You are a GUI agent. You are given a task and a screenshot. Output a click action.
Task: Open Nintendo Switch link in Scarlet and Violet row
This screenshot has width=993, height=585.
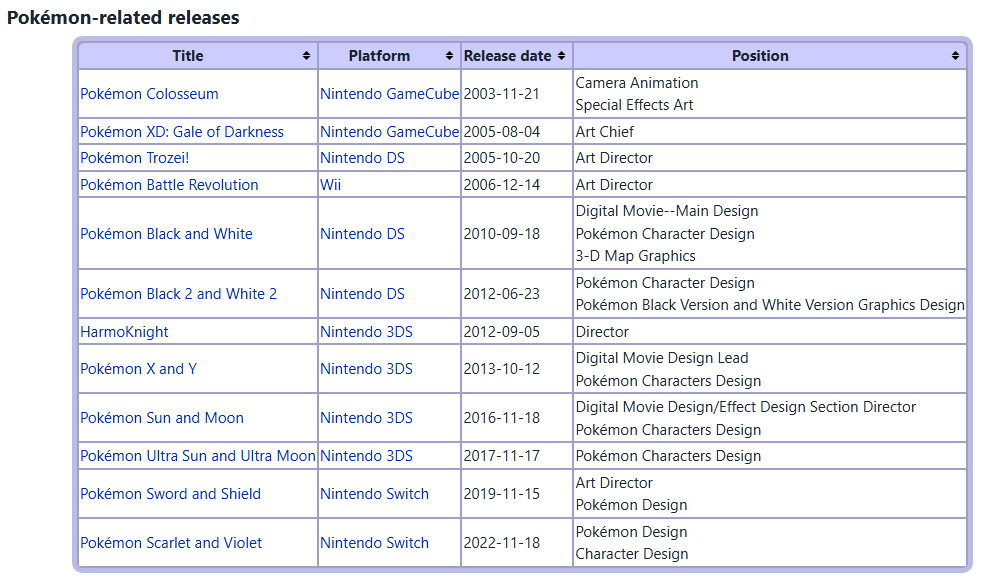tap(375, 543)
